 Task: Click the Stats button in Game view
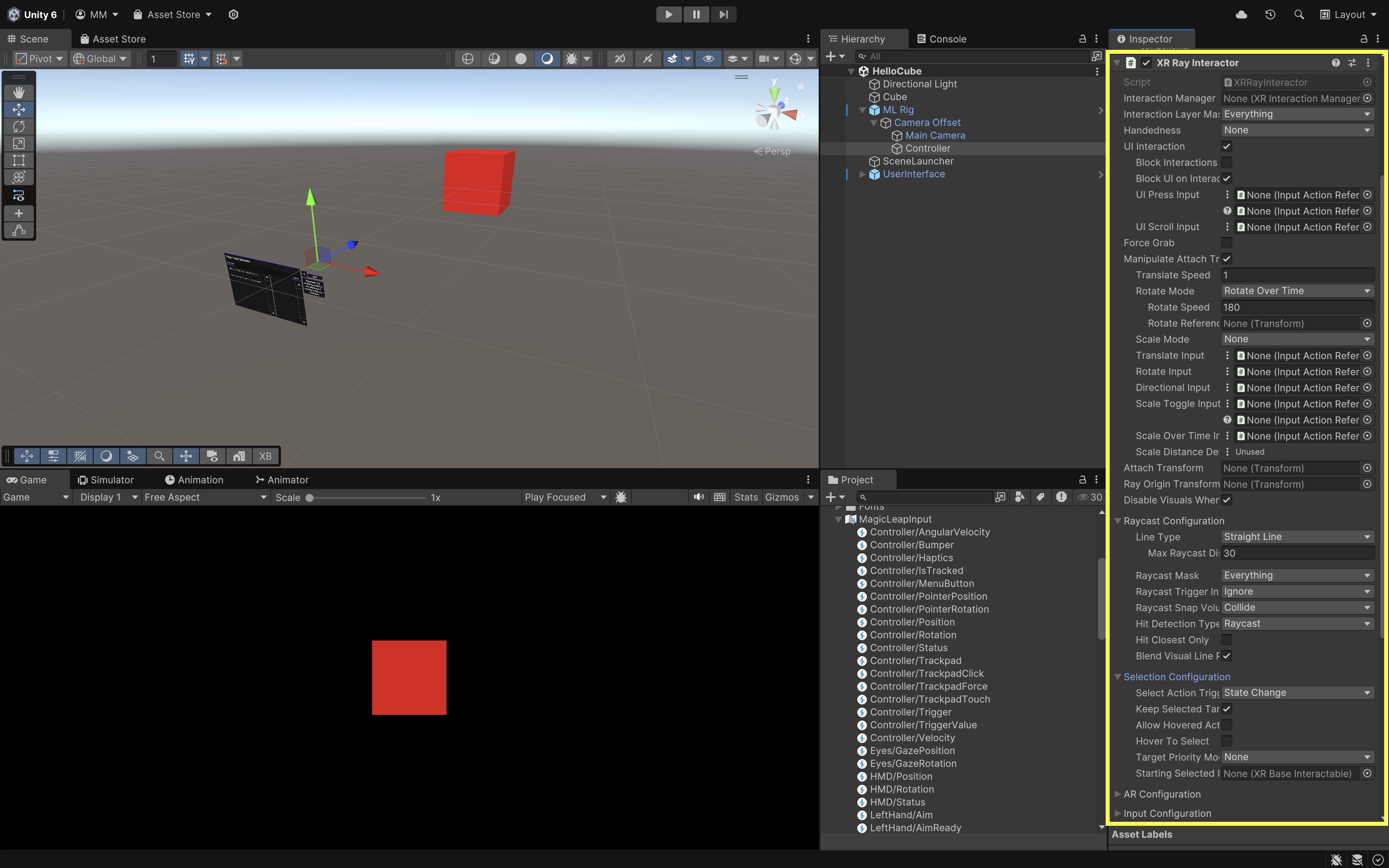click(x=746, y=497)
